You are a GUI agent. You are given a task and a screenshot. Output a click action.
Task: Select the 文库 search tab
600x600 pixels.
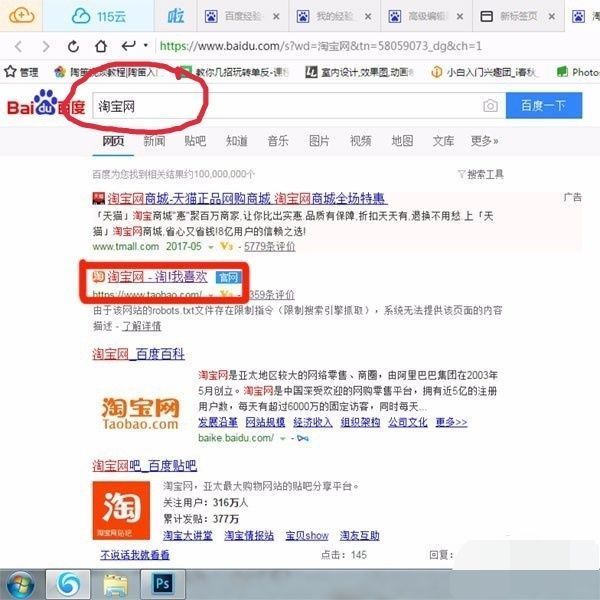tap(443, 141)
